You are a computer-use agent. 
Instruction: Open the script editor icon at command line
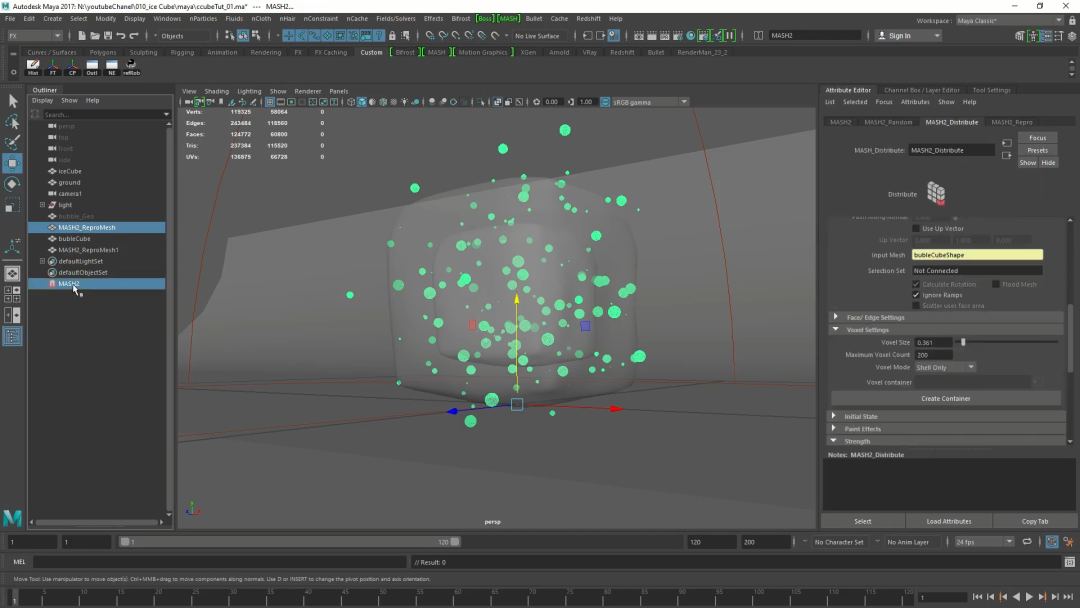[x=1069, y=562]
